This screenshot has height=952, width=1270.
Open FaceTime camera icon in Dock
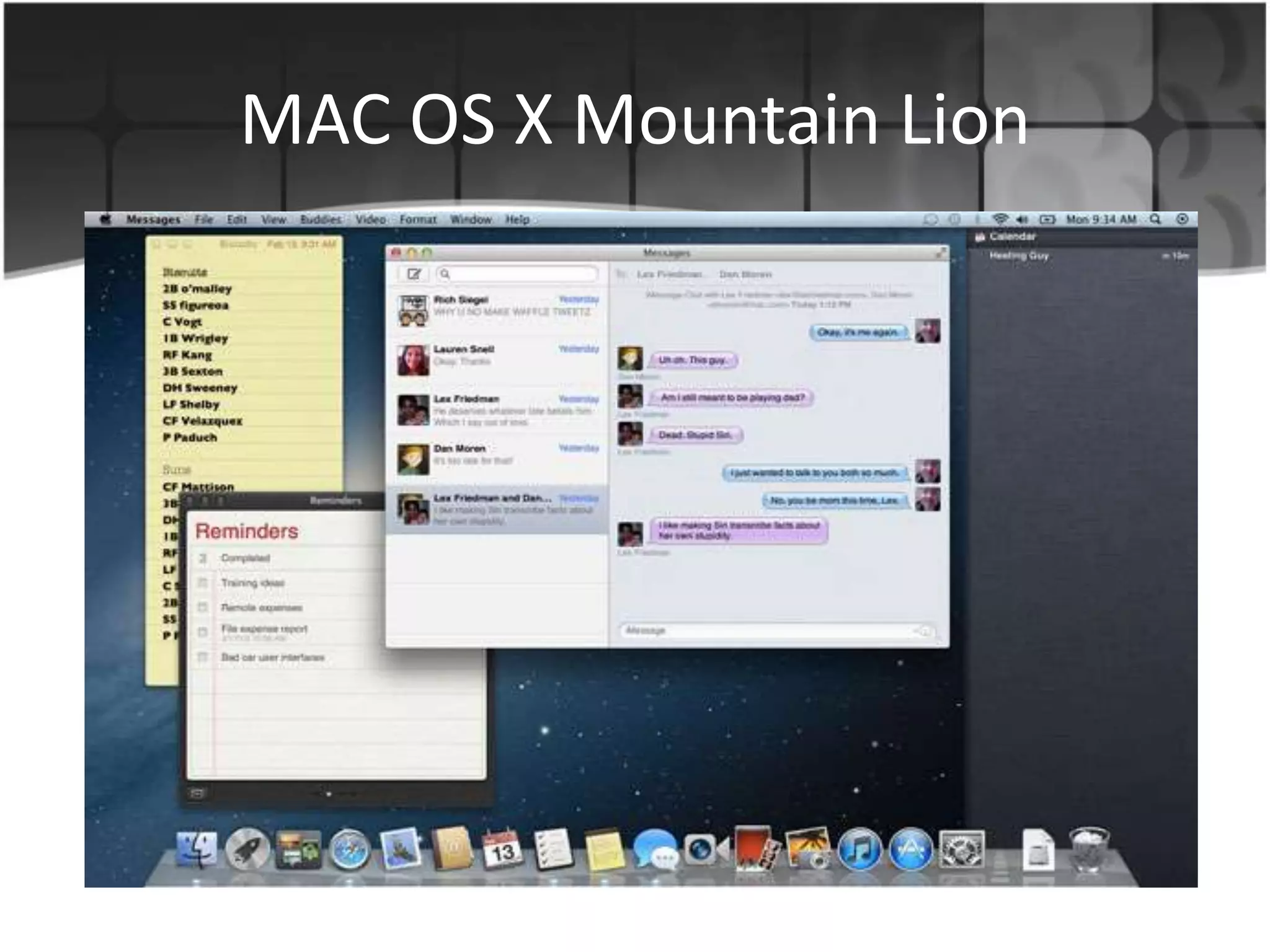[706, 849]
